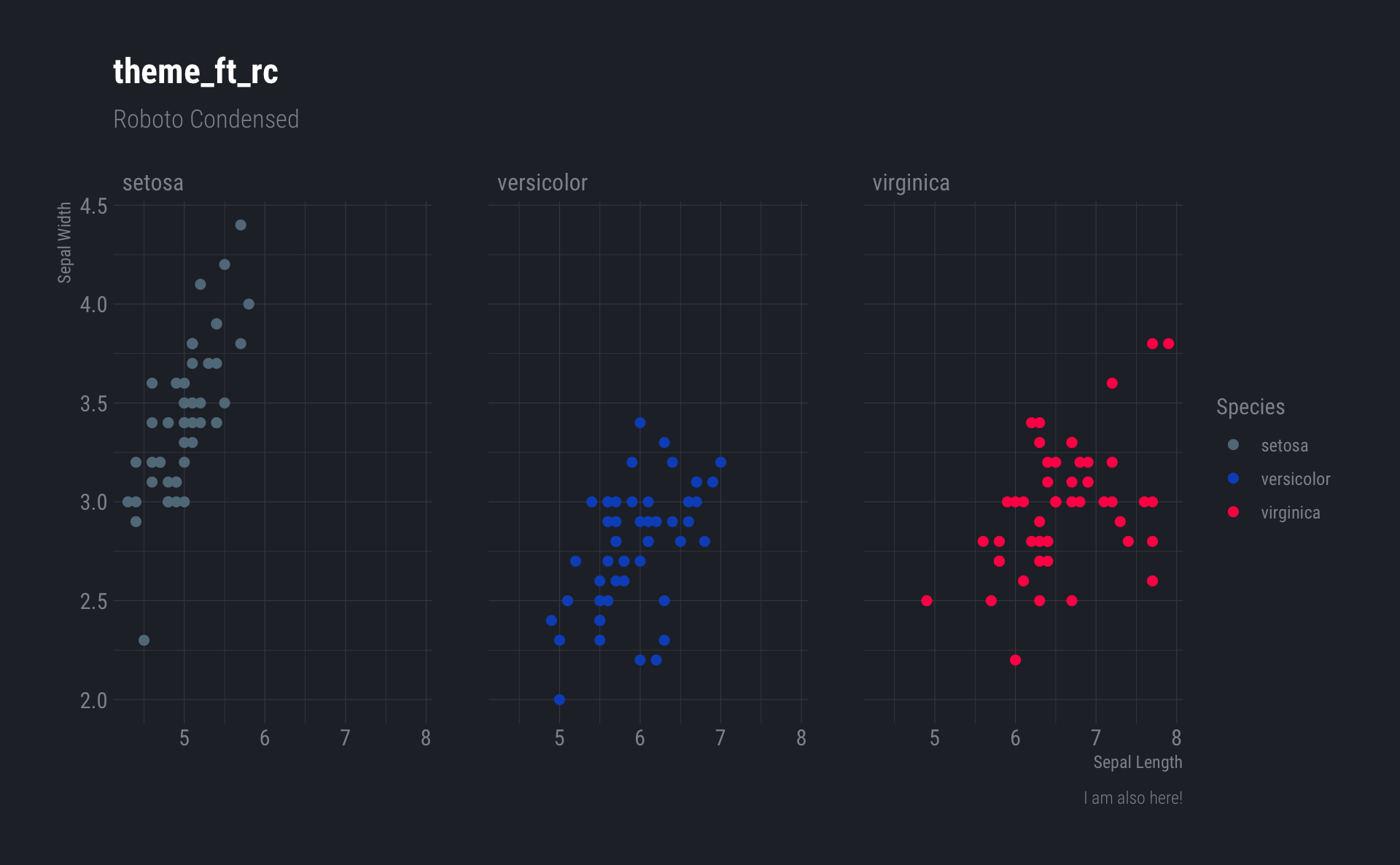Click the virginica red legend dot
The width and height of the screenshot is (1400, 865).
(x=1233, y=512)
